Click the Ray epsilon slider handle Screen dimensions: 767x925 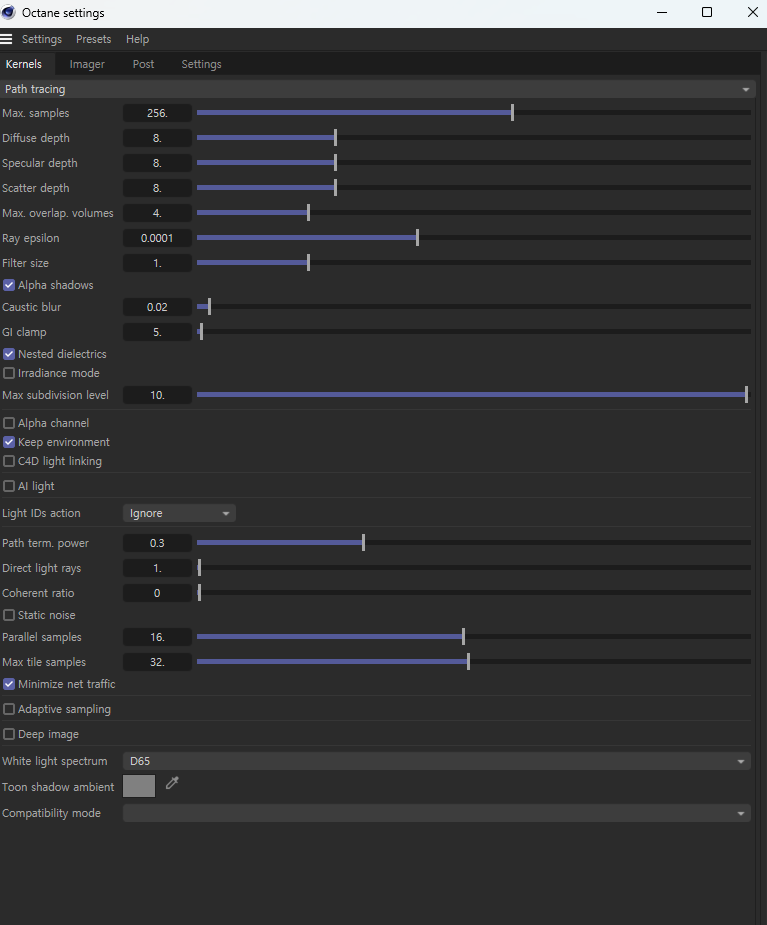click(x=417, y=238)
